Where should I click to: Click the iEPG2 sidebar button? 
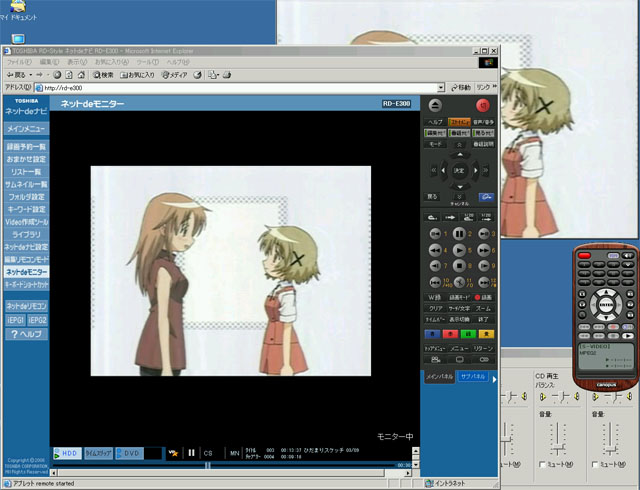pos(37,320)
